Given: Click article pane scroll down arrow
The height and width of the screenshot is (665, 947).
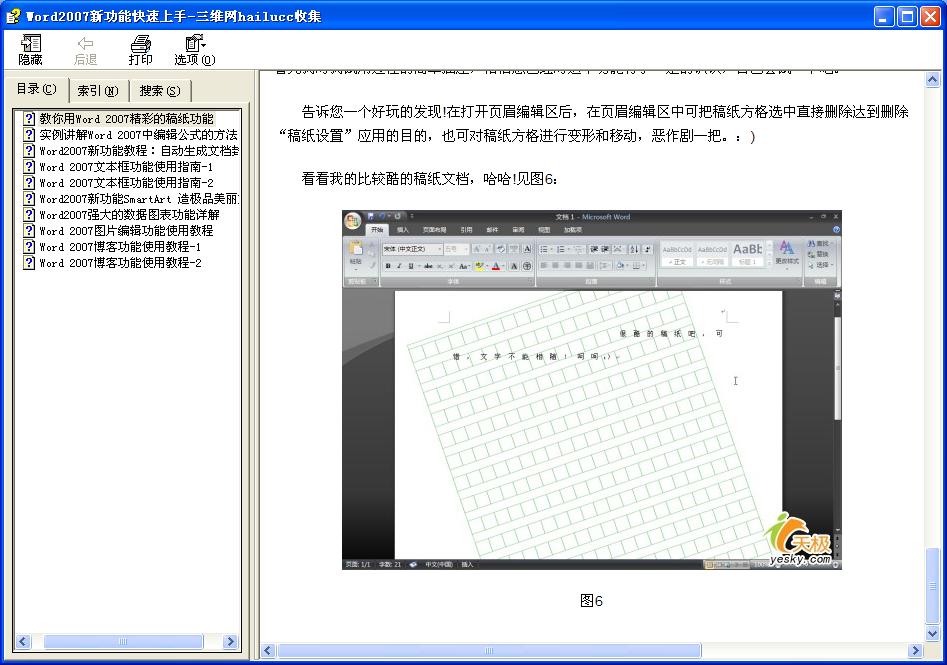Looking at the screenshot, I should [933, 634].
